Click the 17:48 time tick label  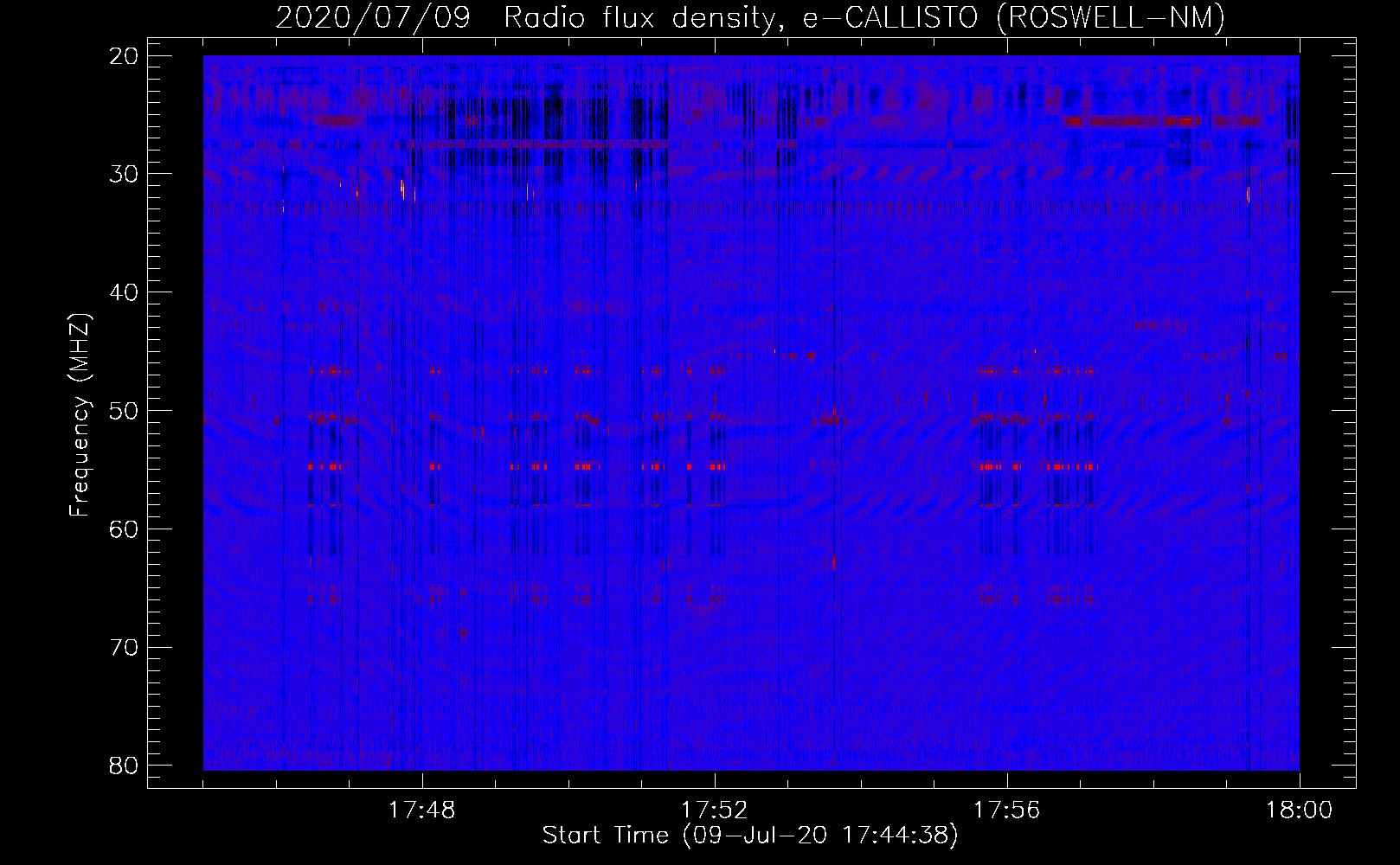(x=422, y=811)
